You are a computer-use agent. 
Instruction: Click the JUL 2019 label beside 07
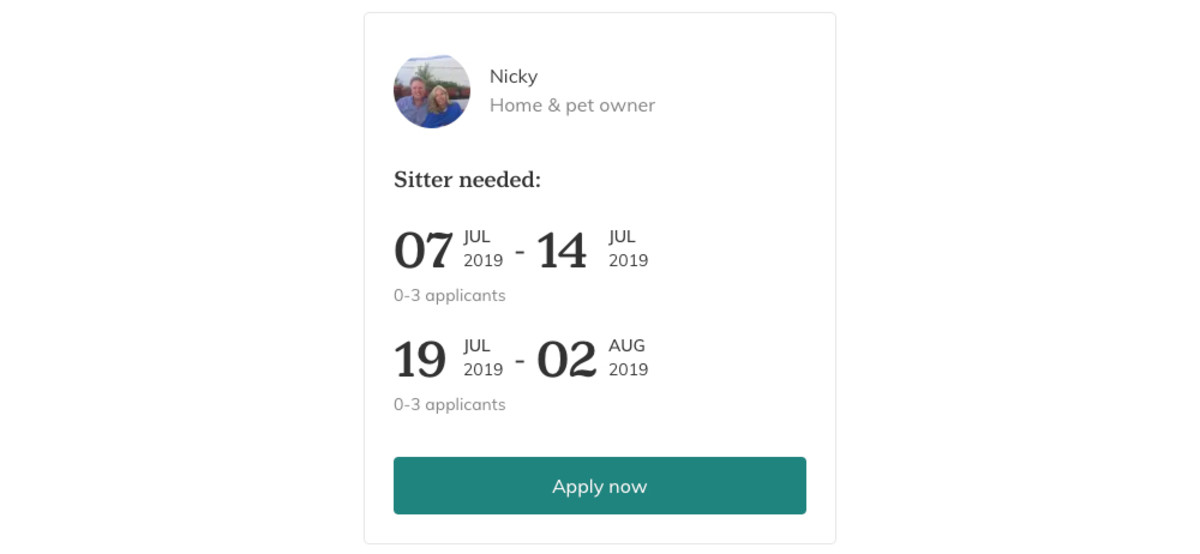point(483,249)
